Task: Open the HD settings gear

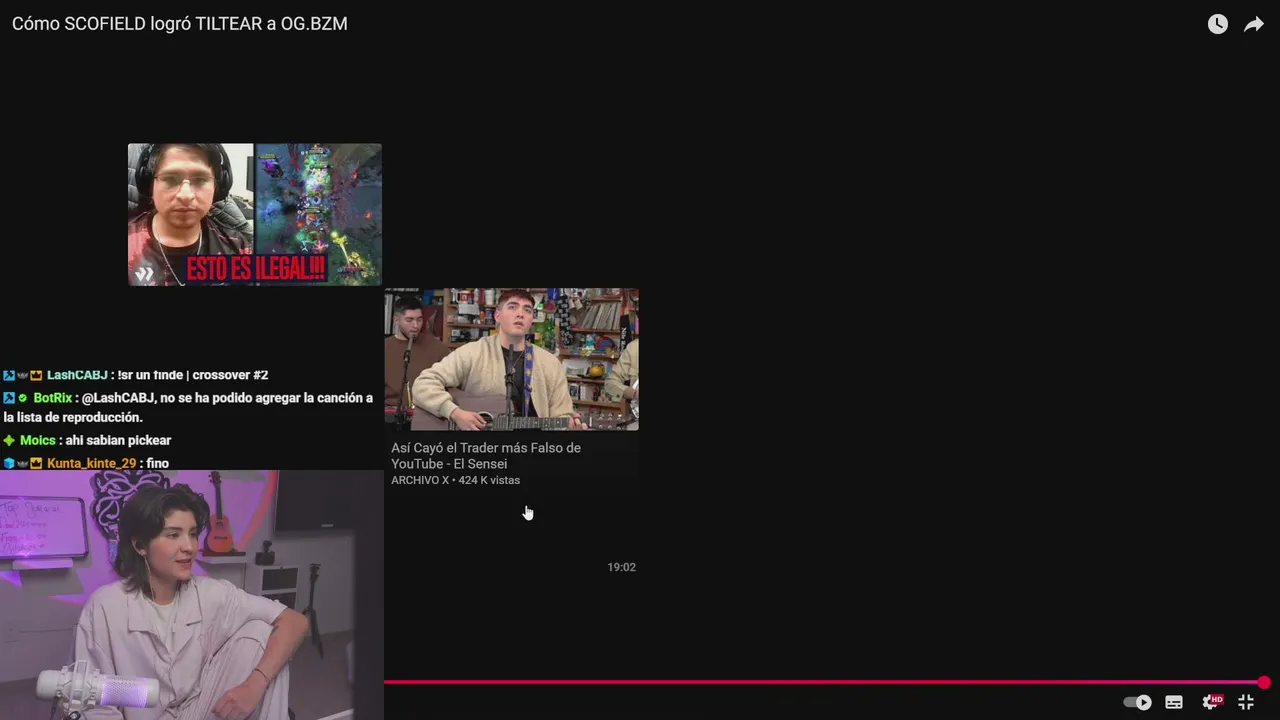Action: tap(1212, 702)
